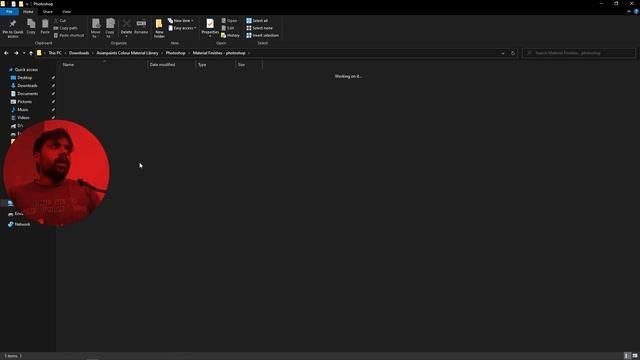Go forward with the Forward arrow
The width and height of the screenshot is (640, 360).
16,53
